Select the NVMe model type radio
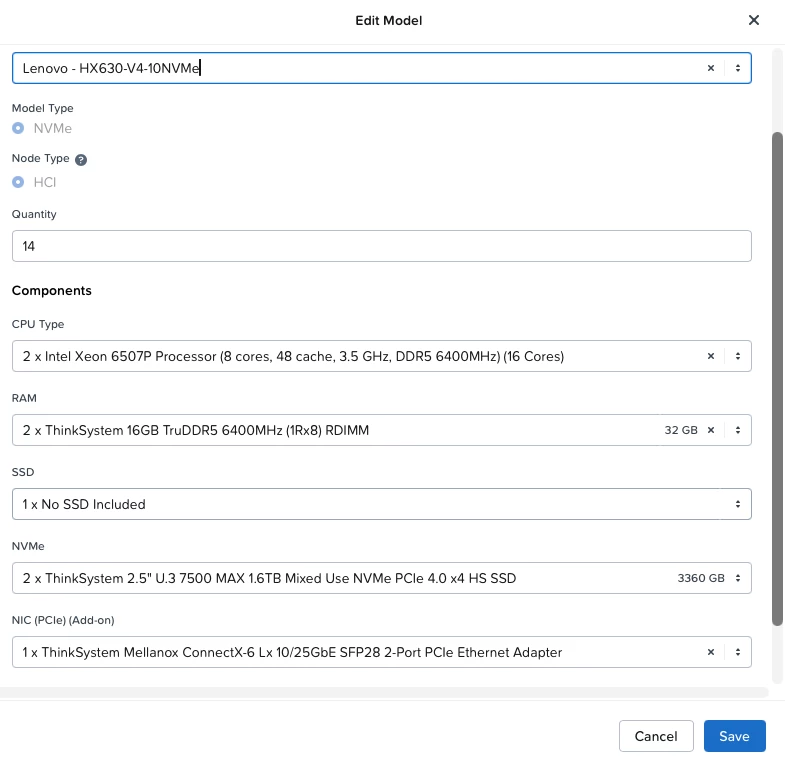Screen dimensions: 785x761 click(18, 128)
